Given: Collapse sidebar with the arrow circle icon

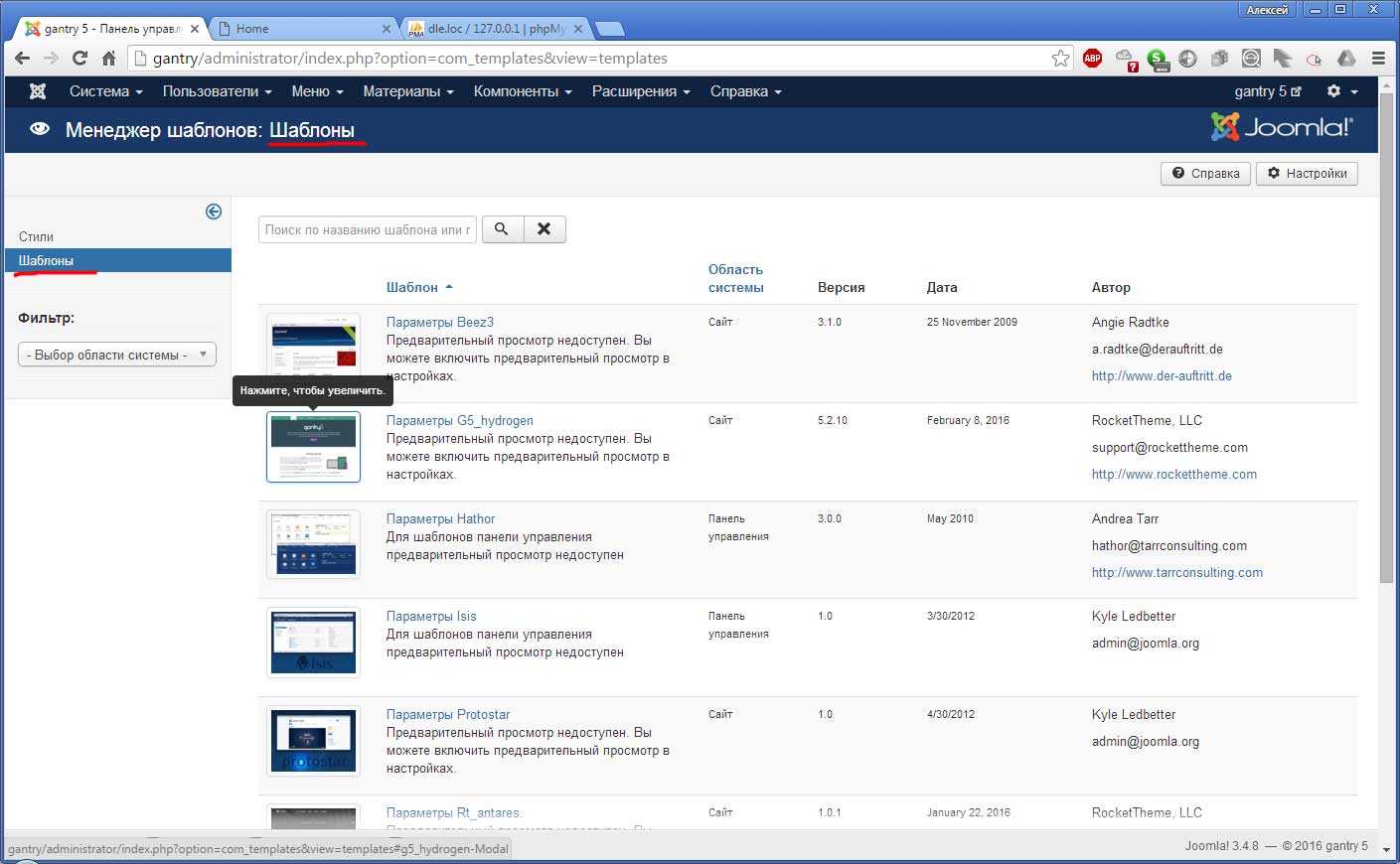Looking at the screenshot, I should coord(214,212).
